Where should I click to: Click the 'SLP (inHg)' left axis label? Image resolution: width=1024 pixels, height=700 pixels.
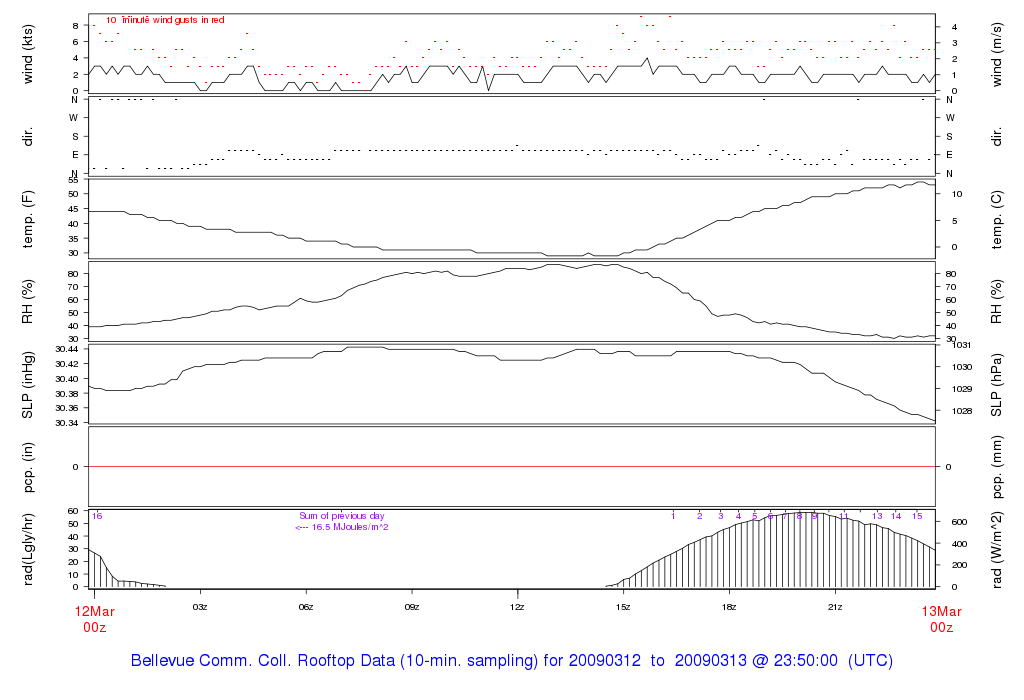coord(27,384)
